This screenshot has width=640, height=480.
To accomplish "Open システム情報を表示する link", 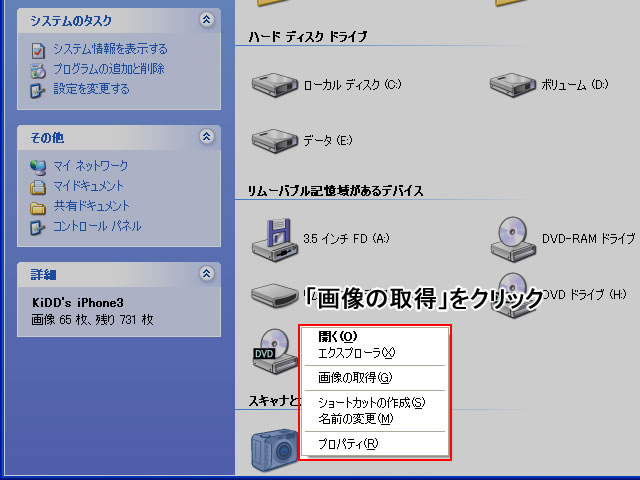I will 110,49.
